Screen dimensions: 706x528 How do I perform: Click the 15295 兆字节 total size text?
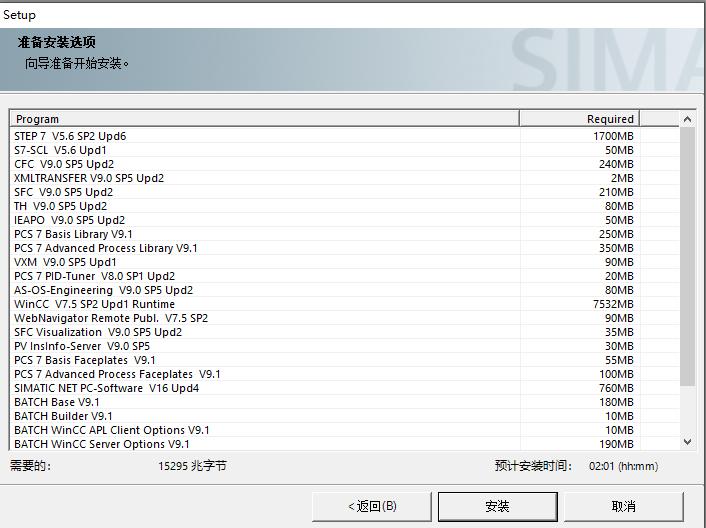click(192, 466)
